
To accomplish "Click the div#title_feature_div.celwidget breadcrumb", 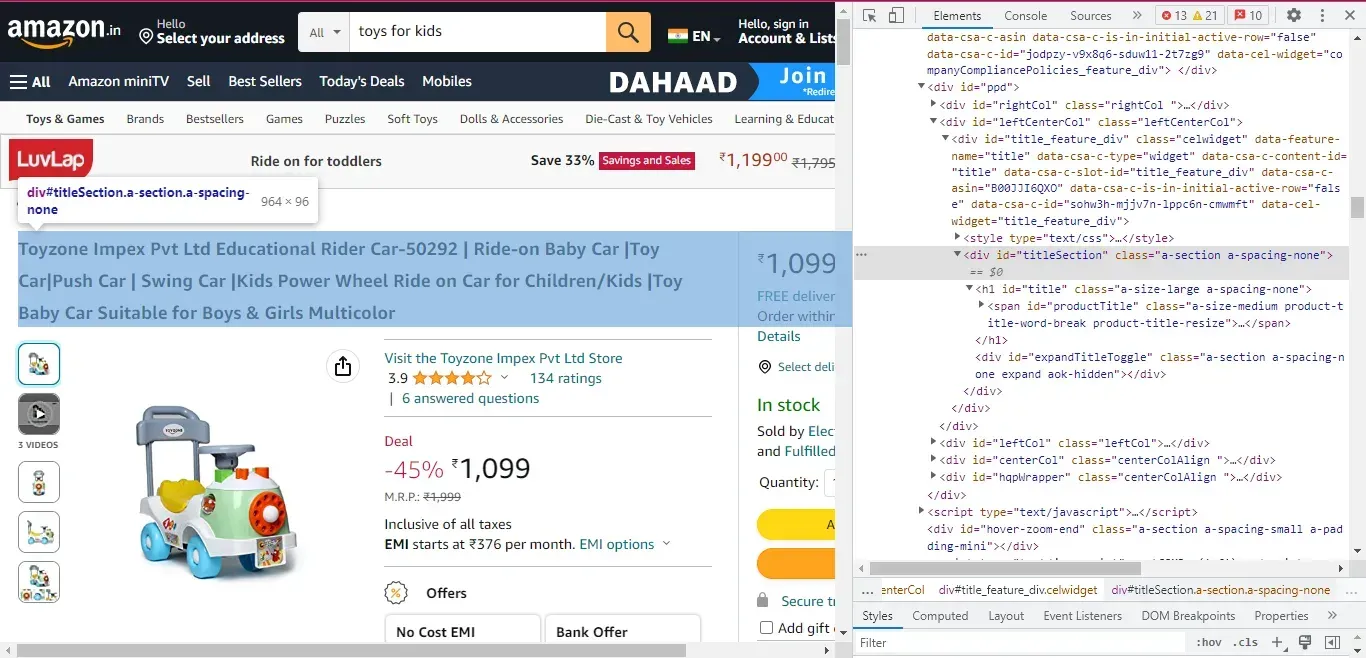I will pos(1018,590).
